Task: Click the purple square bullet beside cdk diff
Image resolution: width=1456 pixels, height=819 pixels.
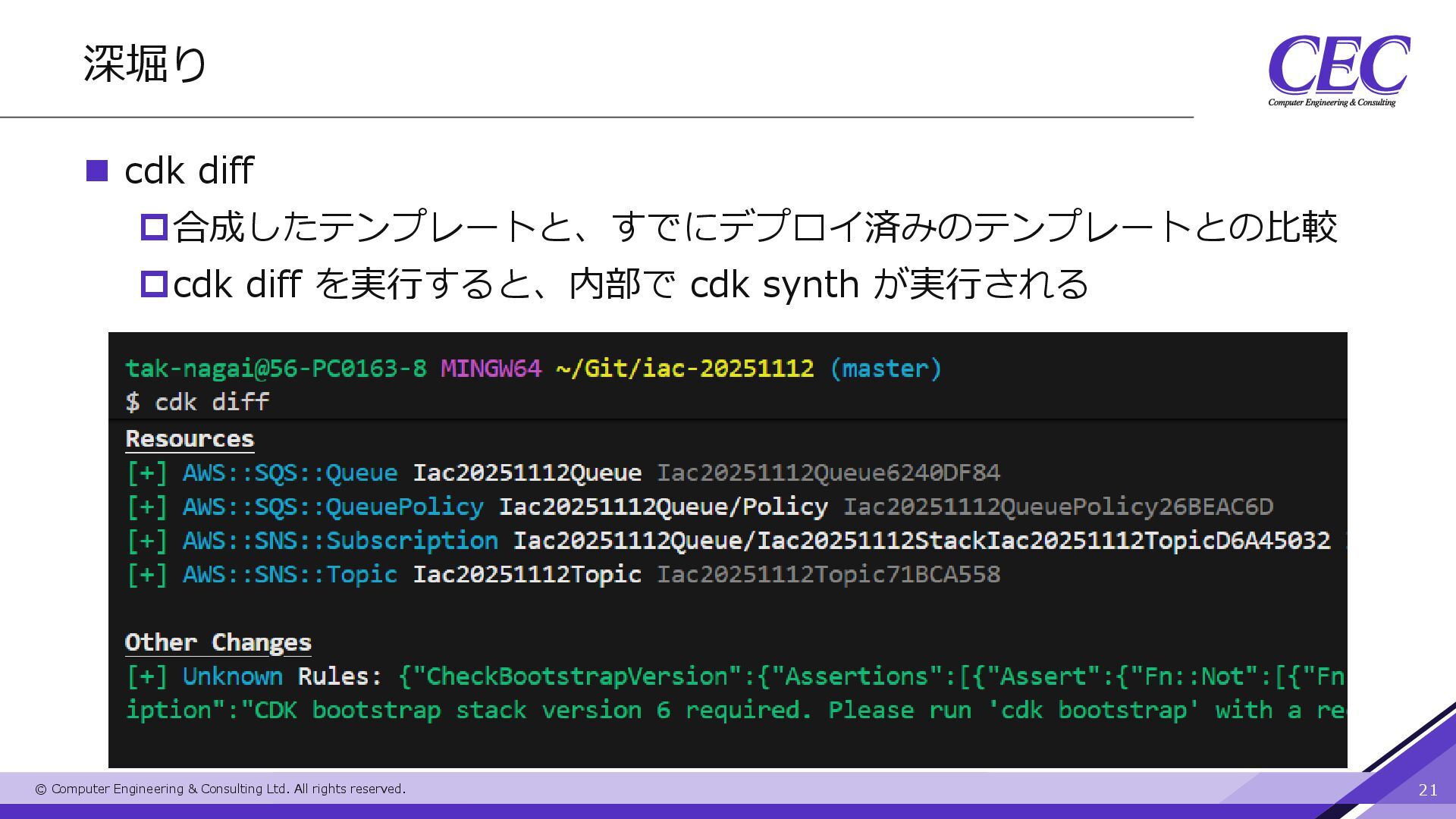Action: coord(97,171)
